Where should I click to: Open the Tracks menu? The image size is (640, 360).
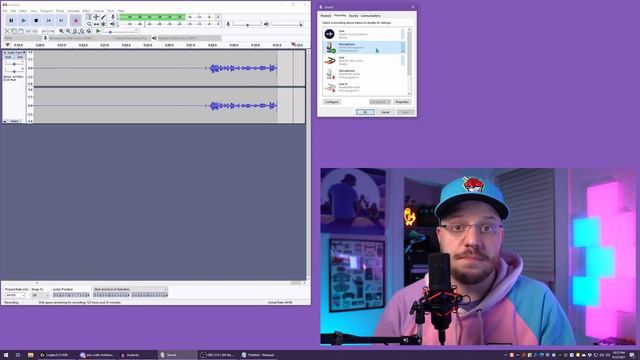(60, 11)
